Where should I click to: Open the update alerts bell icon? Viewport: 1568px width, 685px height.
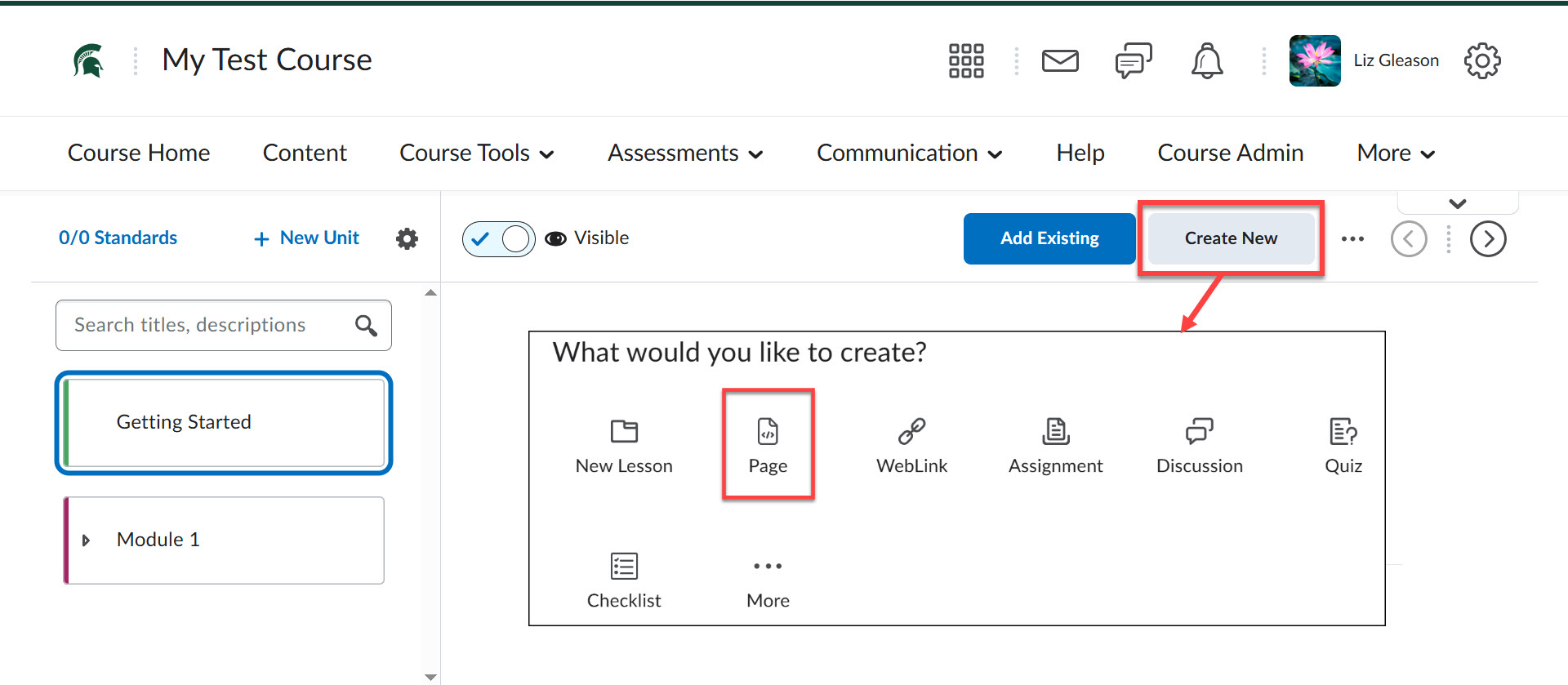point(1206,61)
